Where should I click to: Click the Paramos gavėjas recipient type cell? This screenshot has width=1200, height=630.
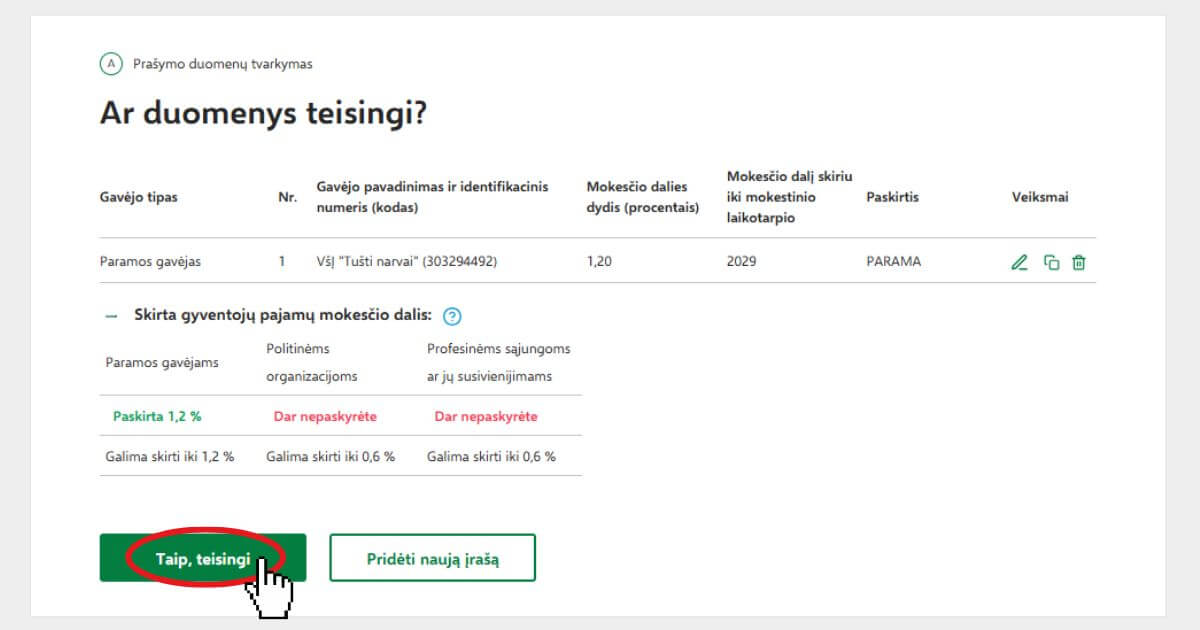150,262
